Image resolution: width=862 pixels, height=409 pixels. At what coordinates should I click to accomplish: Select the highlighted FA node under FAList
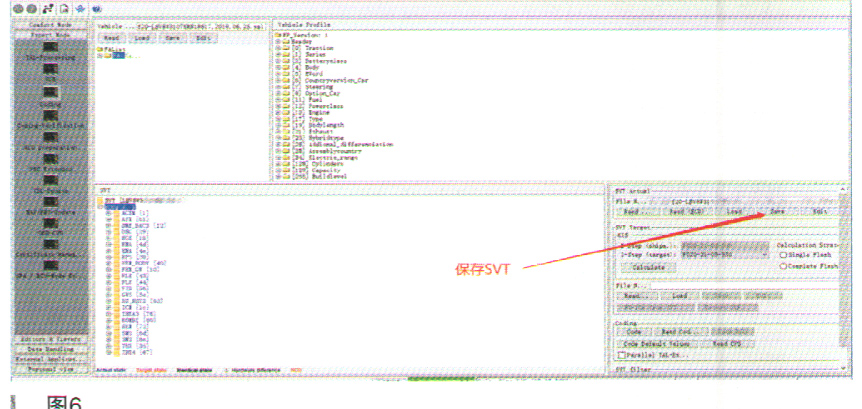point(119,56)
